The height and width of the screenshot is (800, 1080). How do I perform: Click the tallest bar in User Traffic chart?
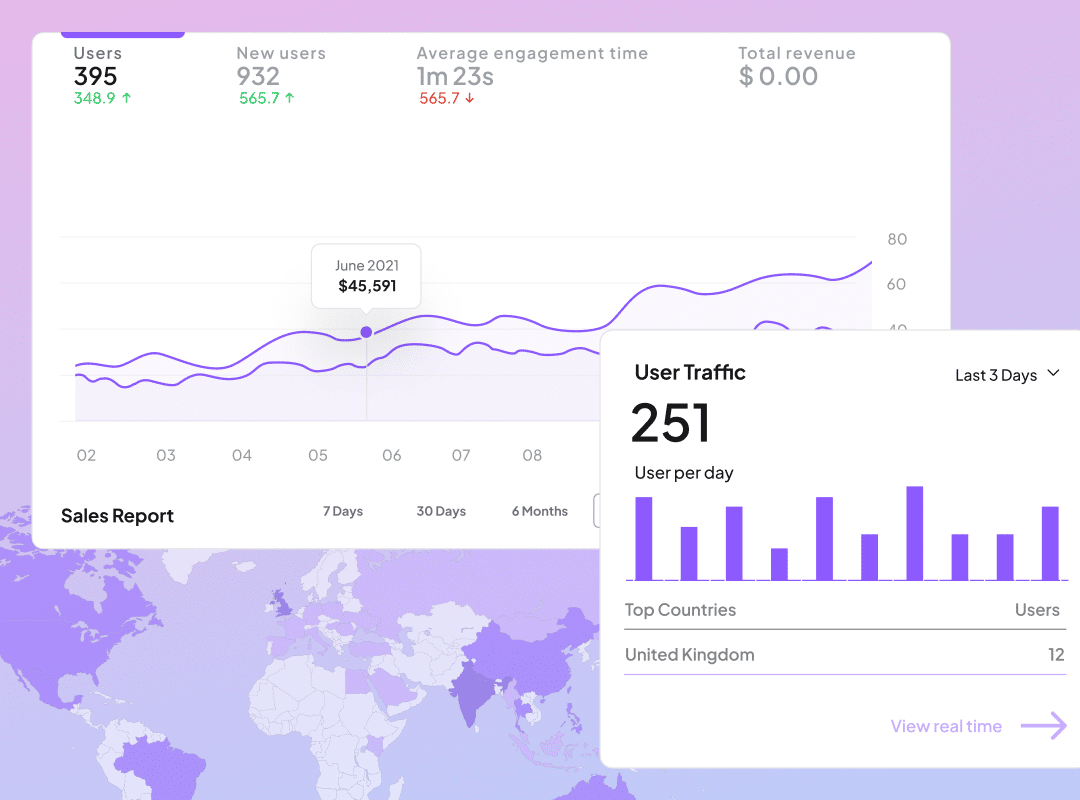click(914, 533)
